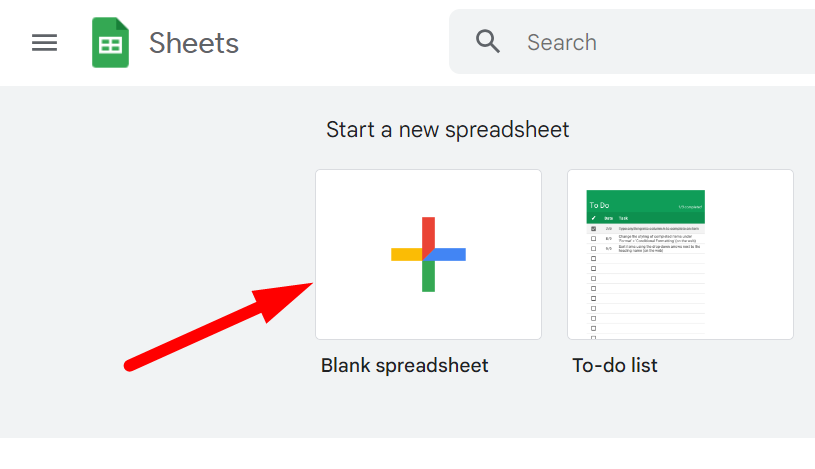Viewport: 815px width, 469px height.
Task: Click the search magnifying glass icon
Action: [x=487, y=42]
